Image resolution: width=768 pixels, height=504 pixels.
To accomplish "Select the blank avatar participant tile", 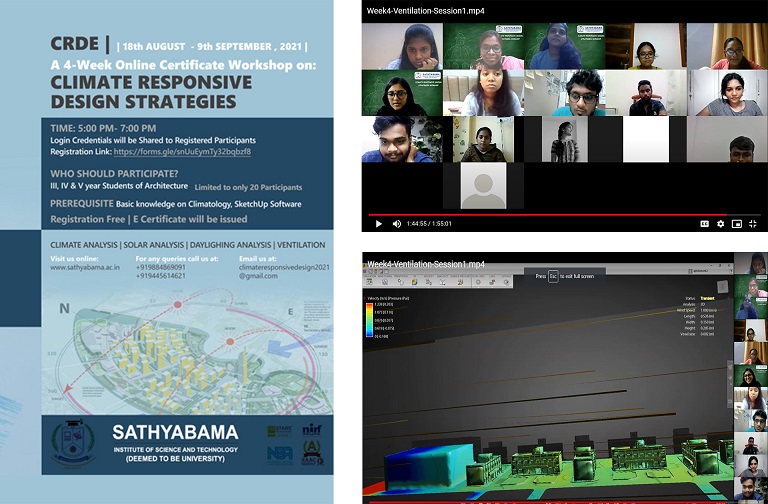I will coord(482,186).
